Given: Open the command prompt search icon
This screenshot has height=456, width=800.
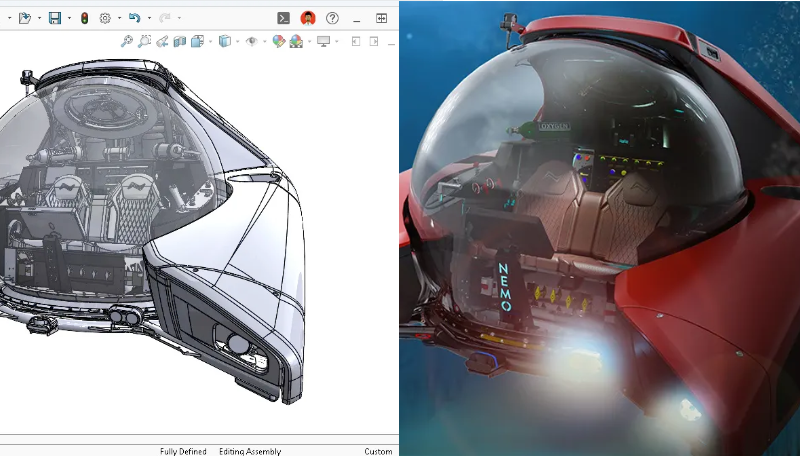Looking at the screenshot, I should point(284,18).
